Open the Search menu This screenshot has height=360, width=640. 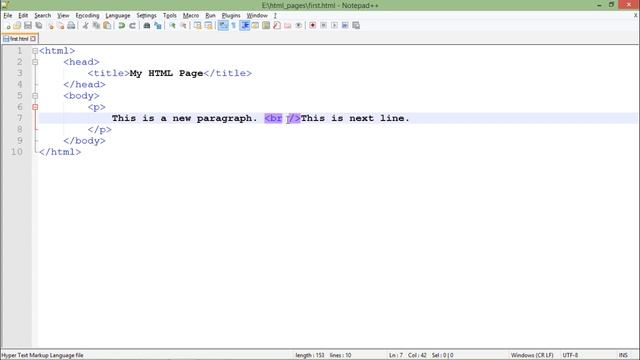[x=42, y=16]
